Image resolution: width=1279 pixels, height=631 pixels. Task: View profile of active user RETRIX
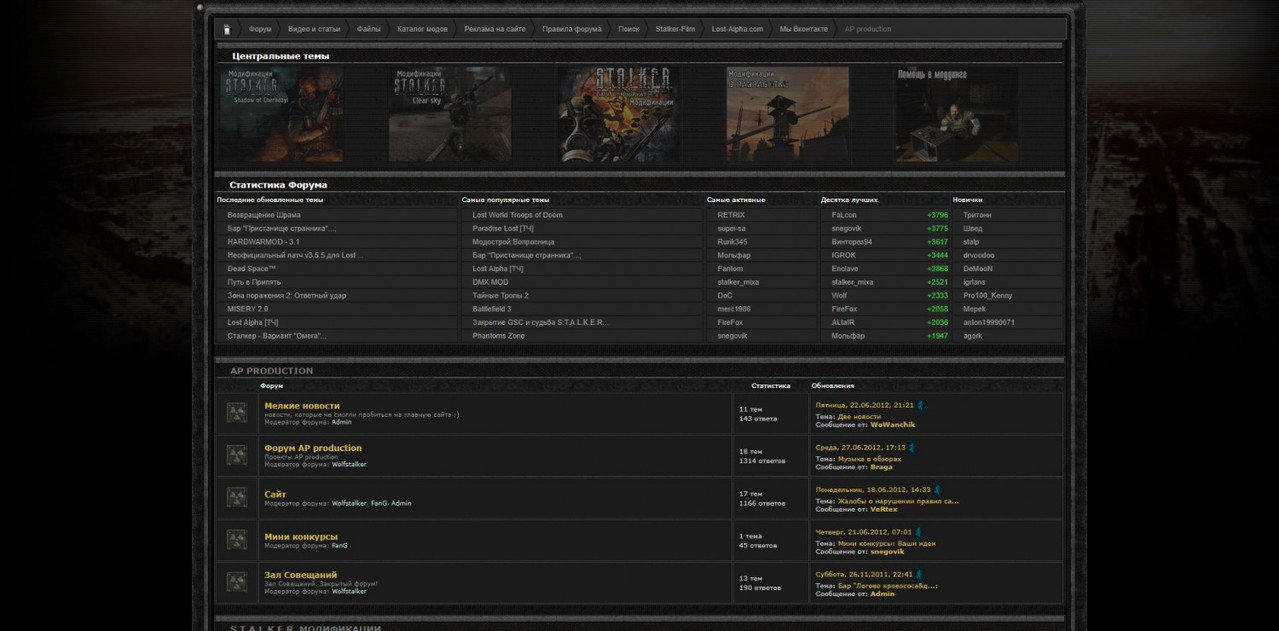(x=731, y=215)
